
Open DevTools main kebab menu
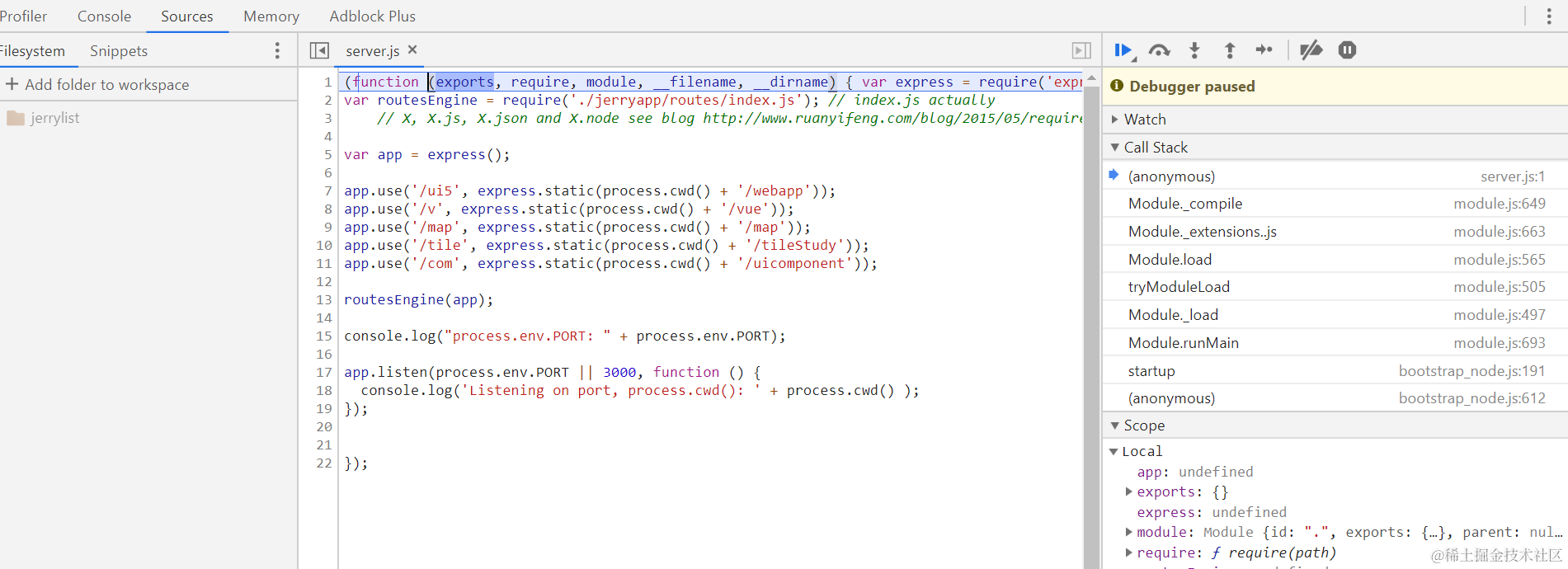tap(1549, 16)
